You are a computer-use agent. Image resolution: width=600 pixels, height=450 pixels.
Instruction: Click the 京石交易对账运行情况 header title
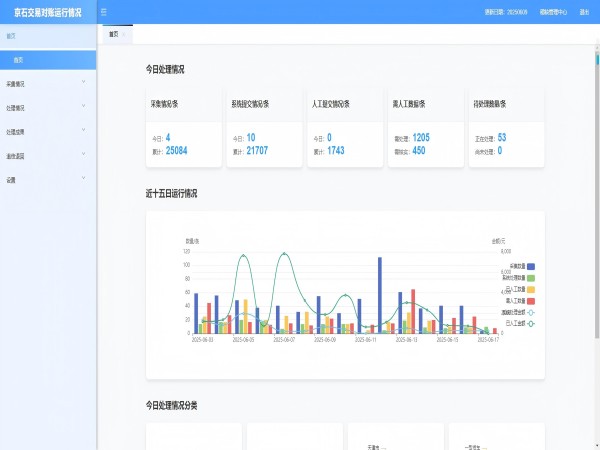coord(48,12)
